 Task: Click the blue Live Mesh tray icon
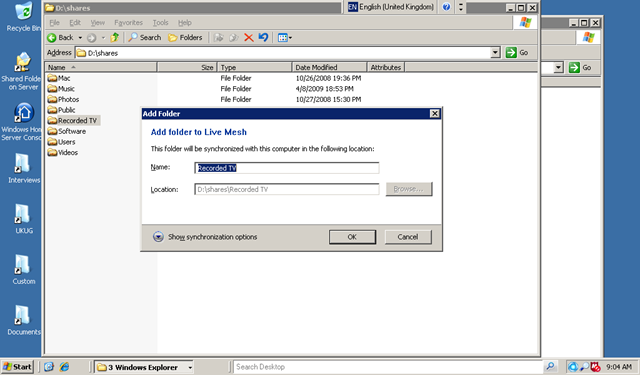click(573, 367)
